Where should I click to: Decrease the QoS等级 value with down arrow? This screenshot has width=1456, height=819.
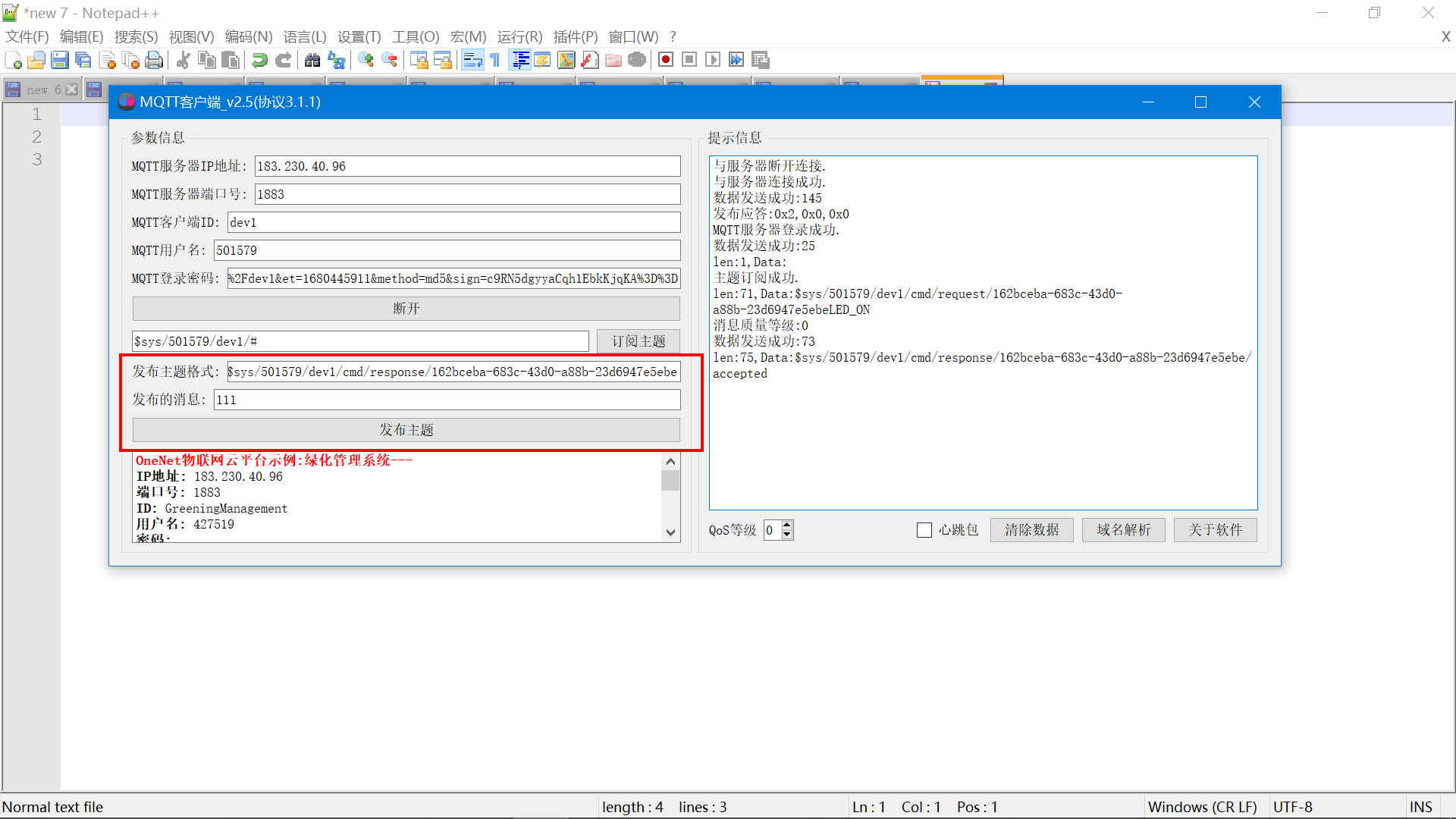click(787, 535)
